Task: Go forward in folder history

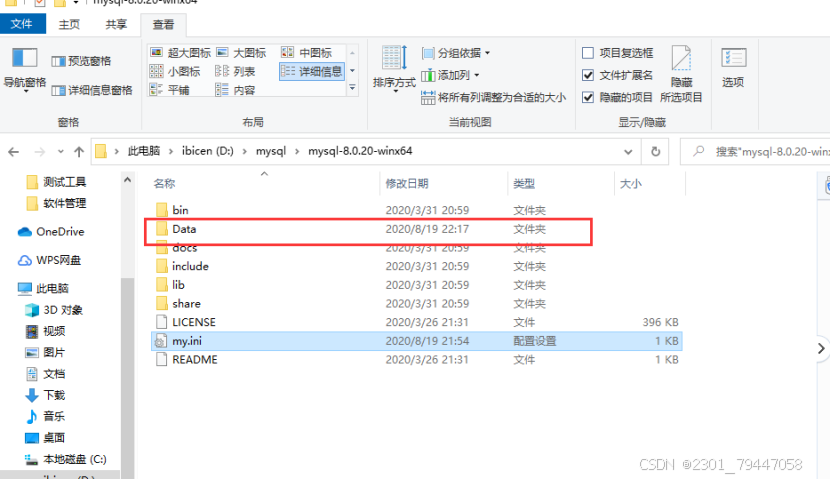Action: 40,152
